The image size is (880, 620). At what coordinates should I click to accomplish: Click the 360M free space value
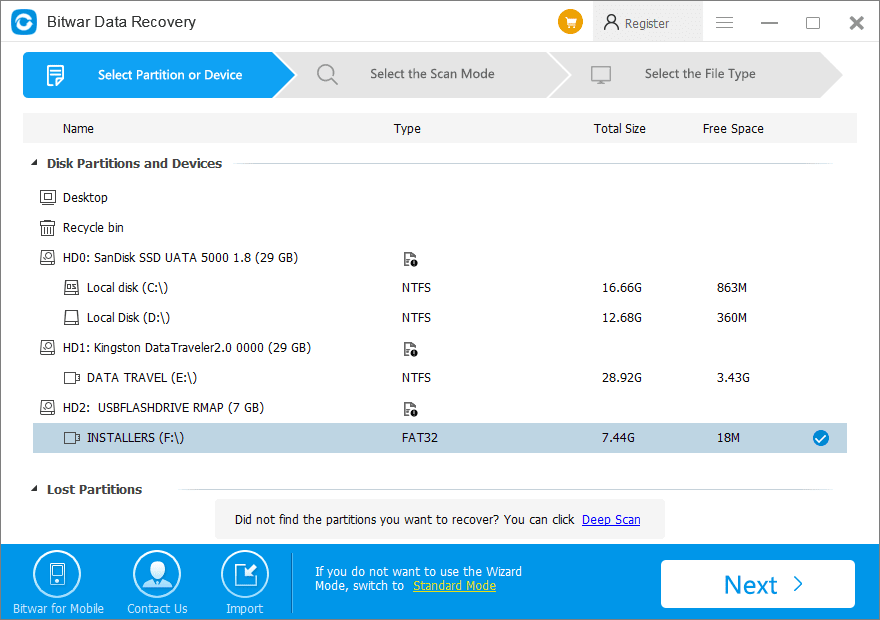(732, 318)
